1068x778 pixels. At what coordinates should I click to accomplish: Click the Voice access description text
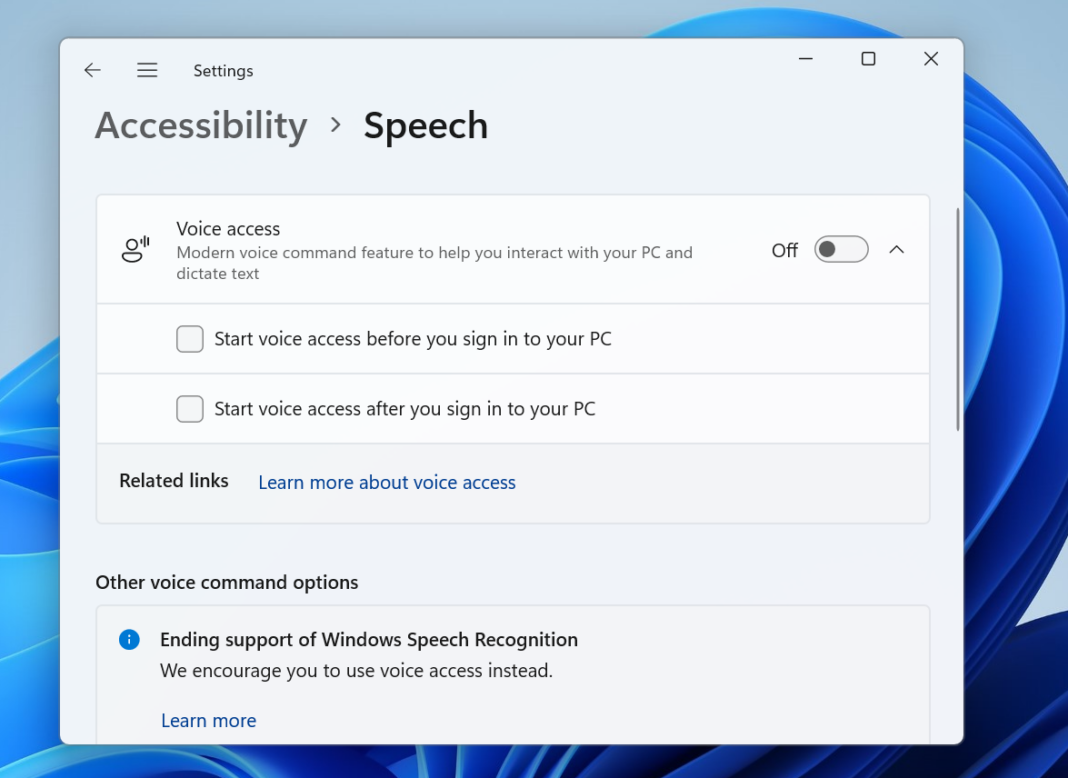434,263
